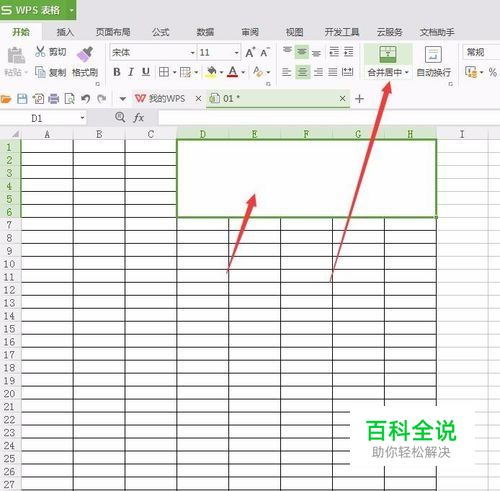Screen dimensions: 500x491
Task: Open the borders dropdown arrow
Action: tap(174, 72)
